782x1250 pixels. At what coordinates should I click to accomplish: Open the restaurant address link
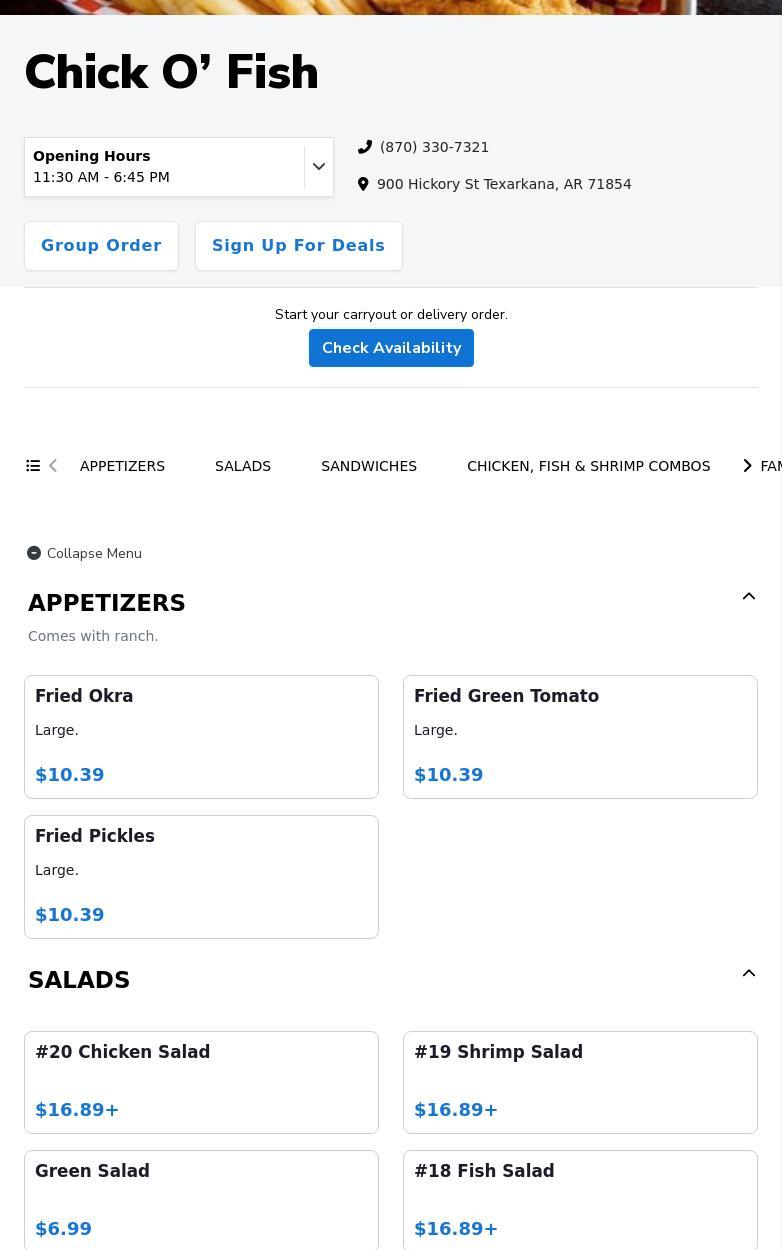click(x=504, y=184)
